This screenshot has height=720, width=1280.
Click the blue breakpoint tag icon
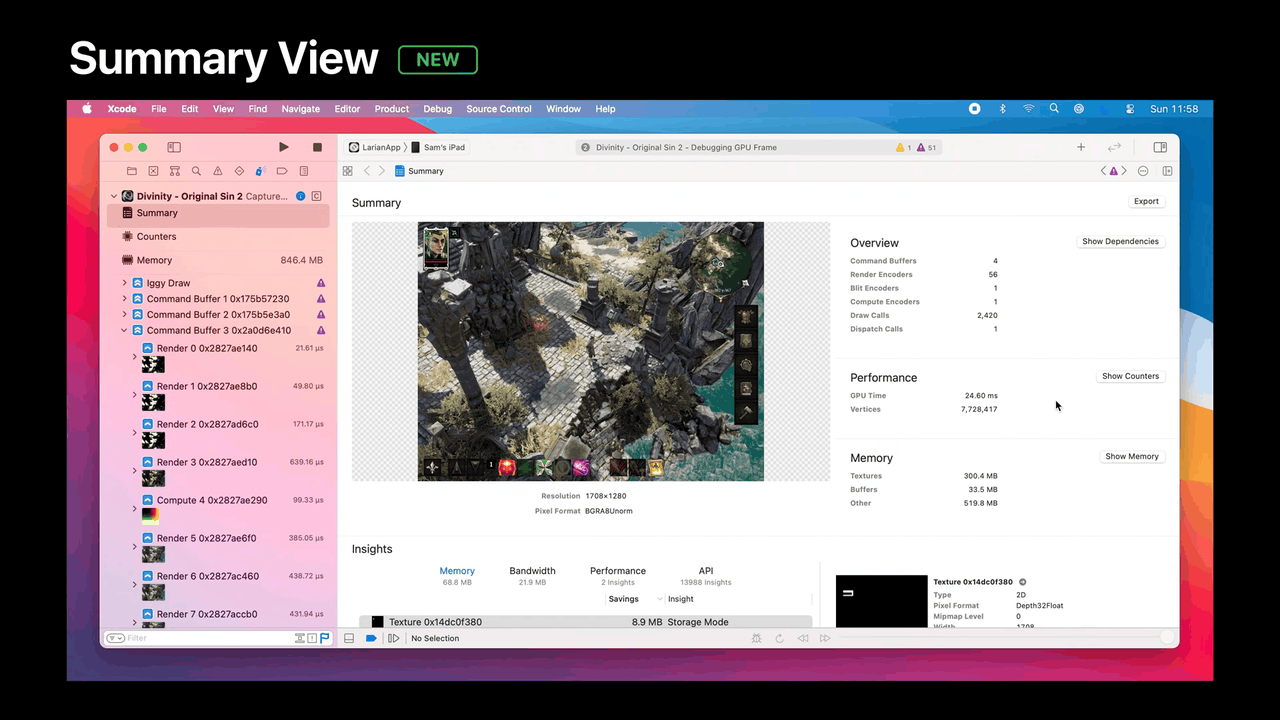pyautogui.click(x=371, y=638)
